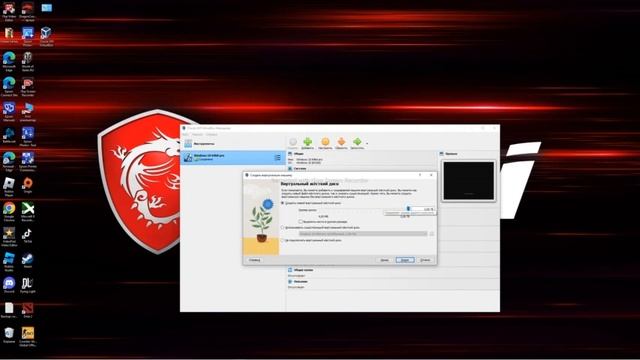Click the '?' help button in dialog title bar
Screen dimensions: 640x360
[x=420, y=175]
